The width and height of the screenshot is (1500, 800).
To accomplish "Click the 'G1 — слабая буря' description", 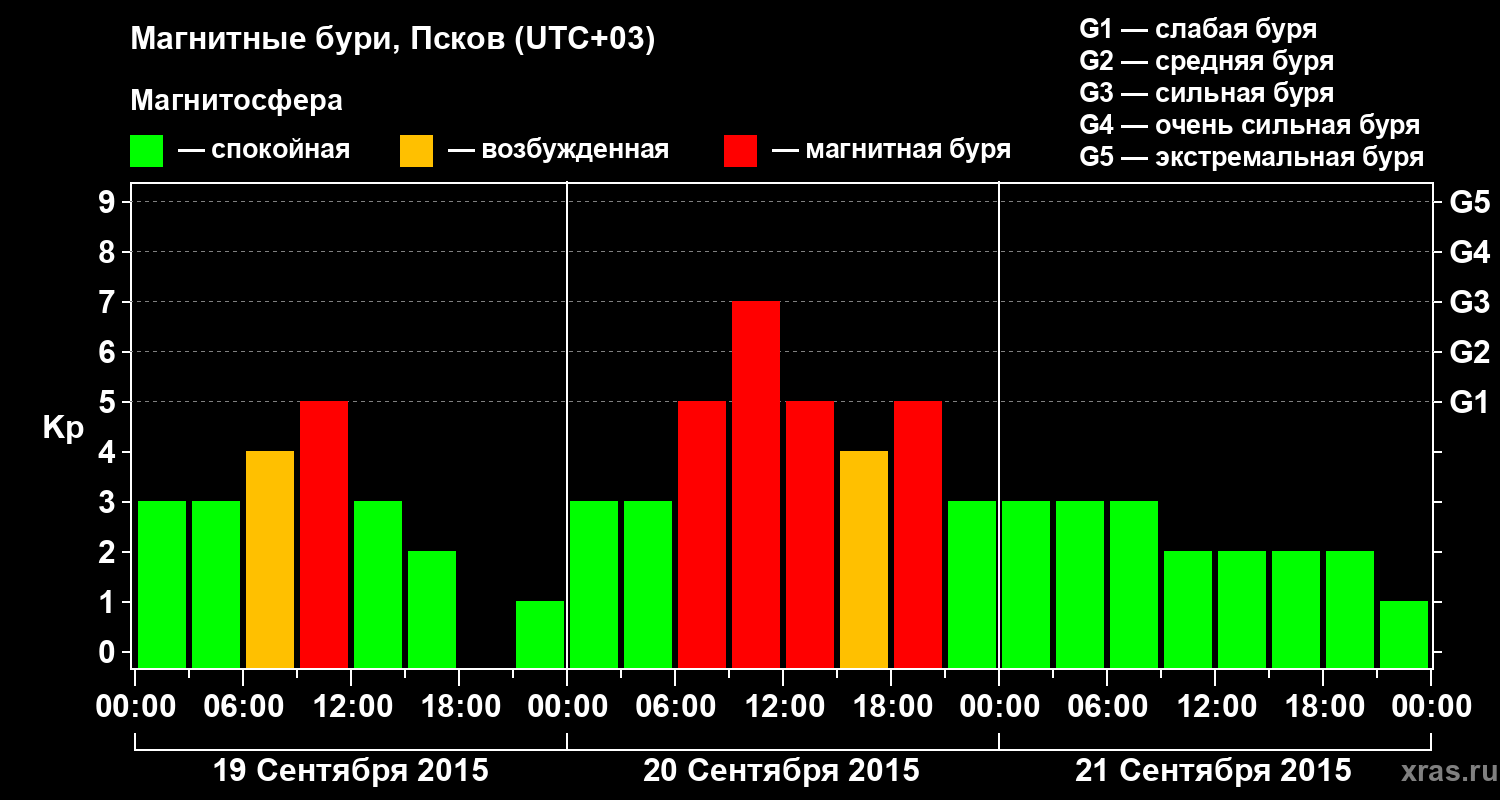I will (1198, 29).
